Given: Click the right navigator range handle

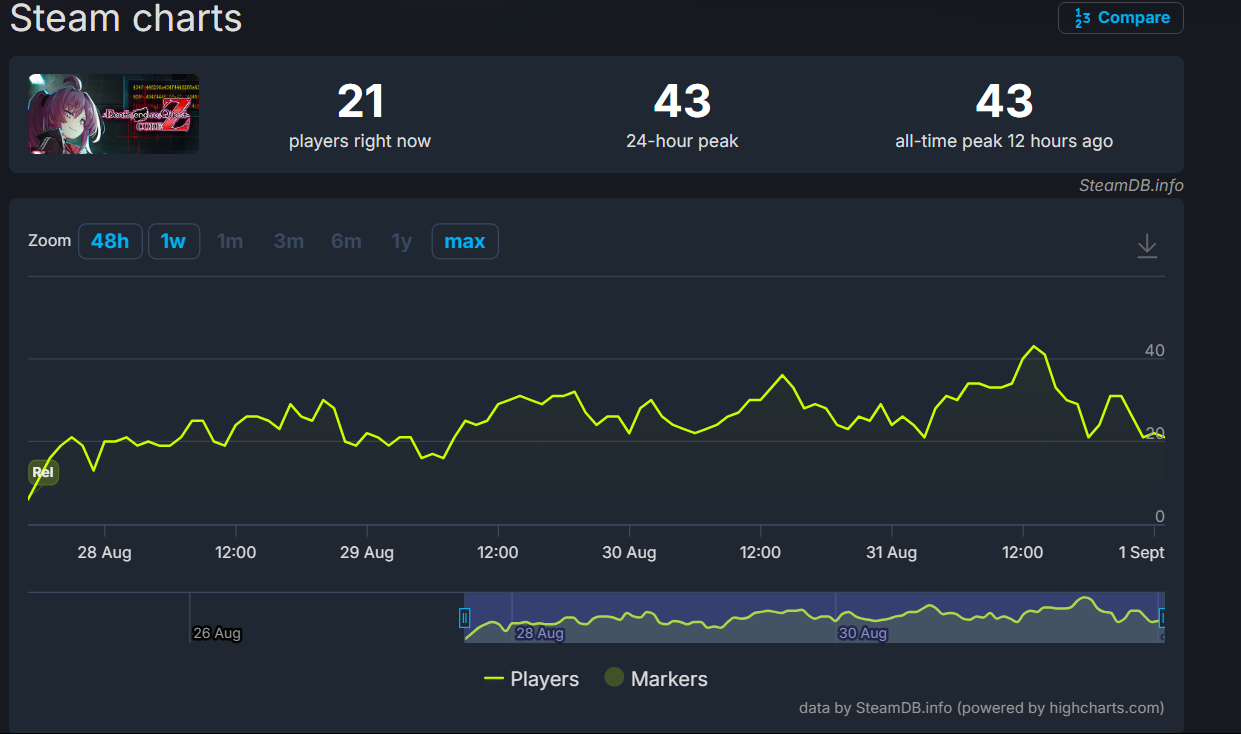Looking at the screenshot, I should point(1163,618).
